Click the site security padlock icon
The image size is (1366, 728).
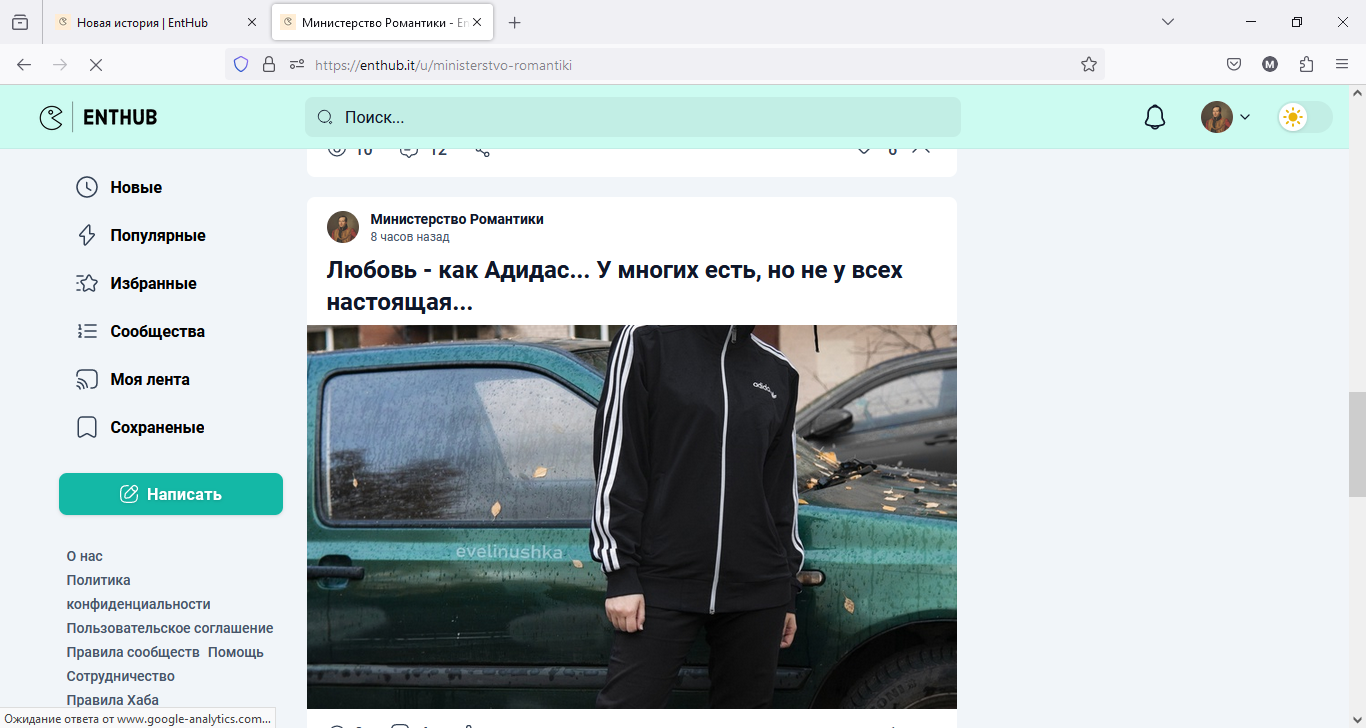(268, 64)
